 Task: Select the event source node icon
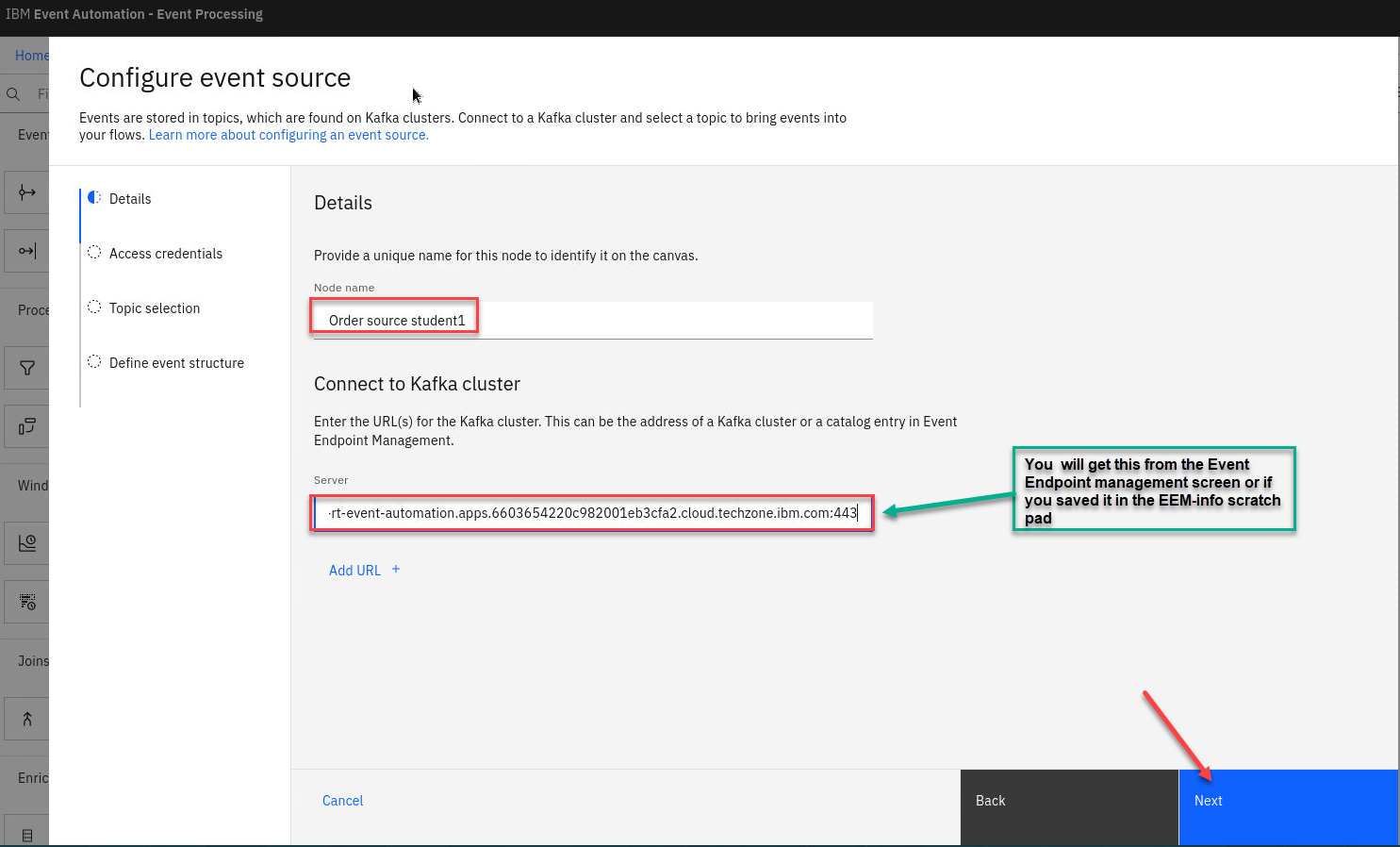coord(26,192)
